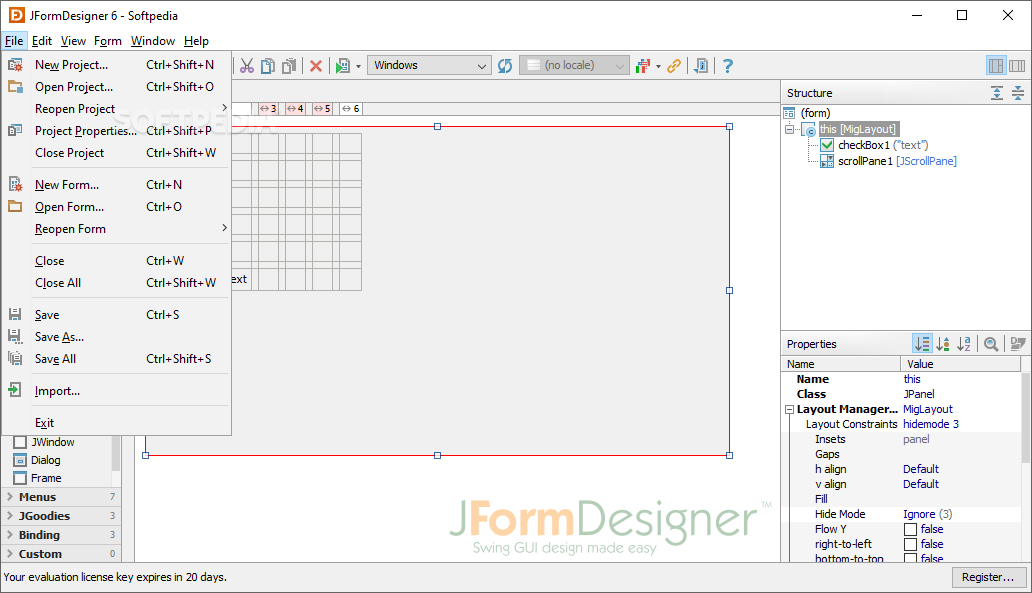1032x593 pixels.
Task: Choose Exit from File menu
Action: point(117,423)
